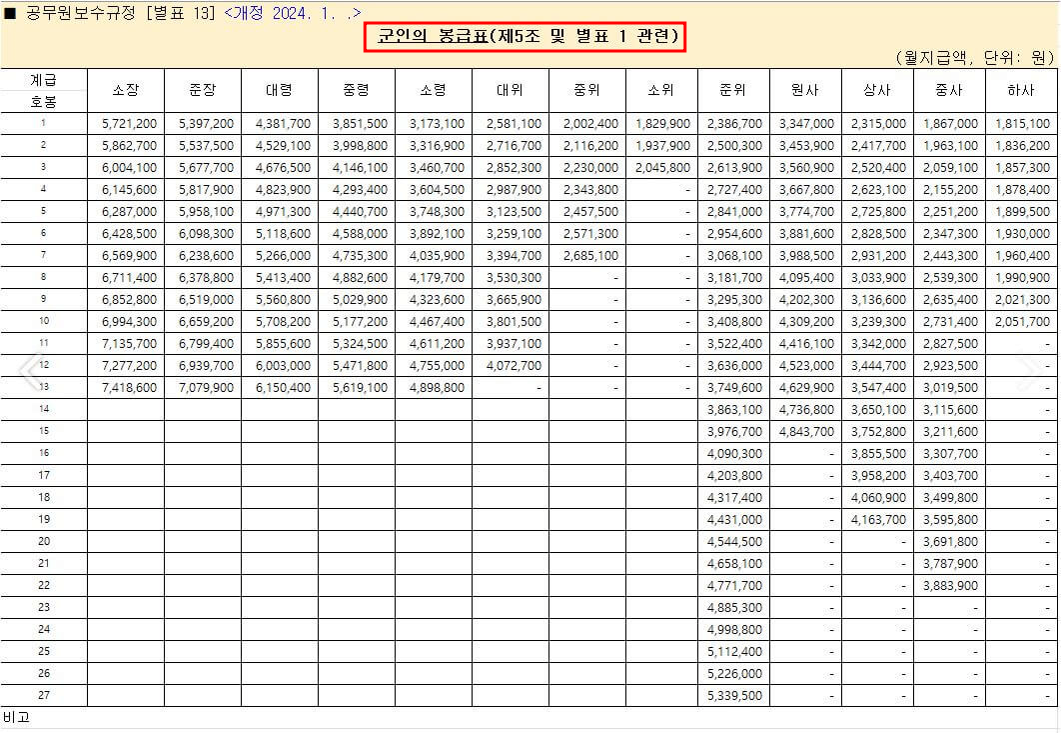Select the 소장 column header

[x=126, y=90]
